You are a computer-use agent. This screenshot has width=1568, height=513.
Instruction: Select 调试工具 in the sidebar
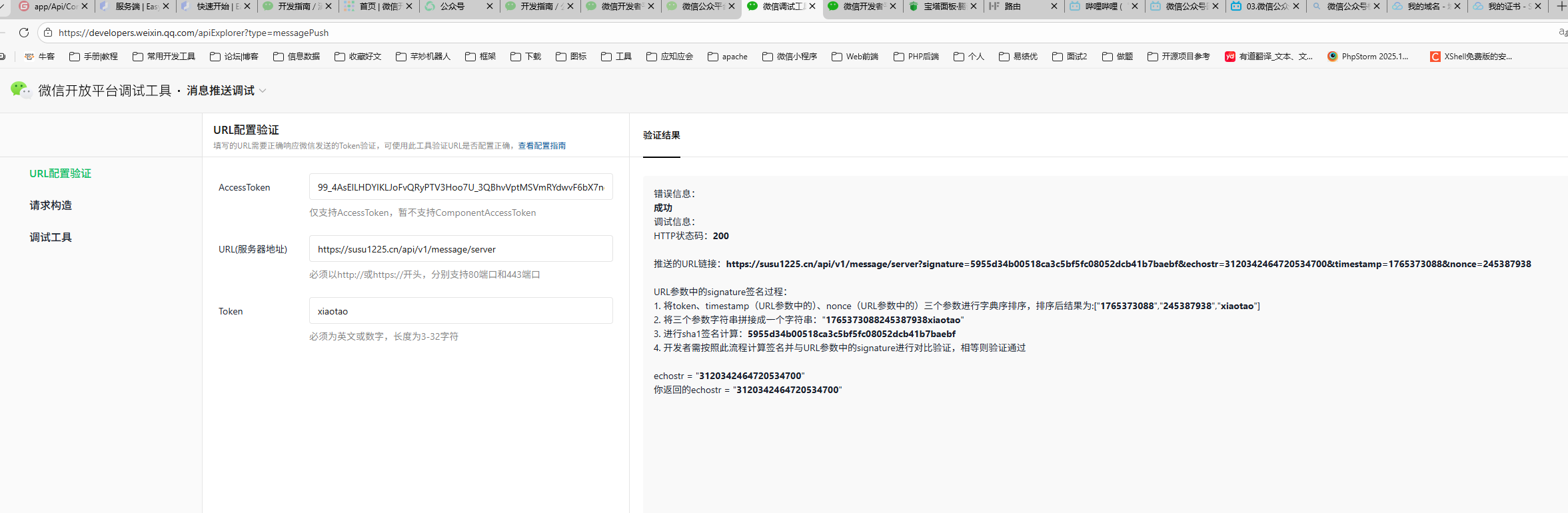click(x=51, y=237)
